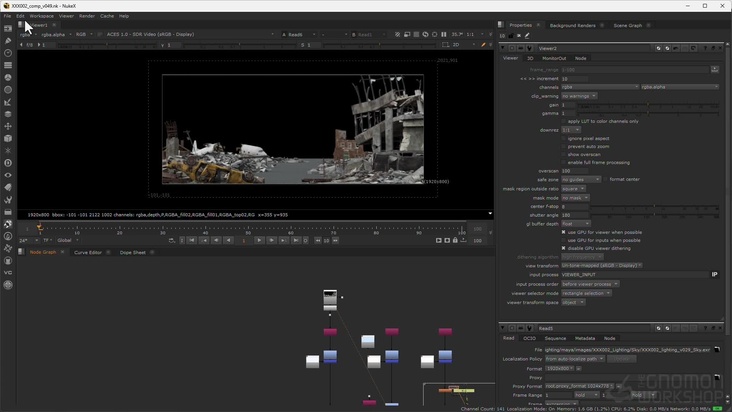Image resolution: width=732 pixels, height=412 pixels.
Task: Open the mask region outside ratio dropdown
Action: pyautogui.click(x=573, y=189)
